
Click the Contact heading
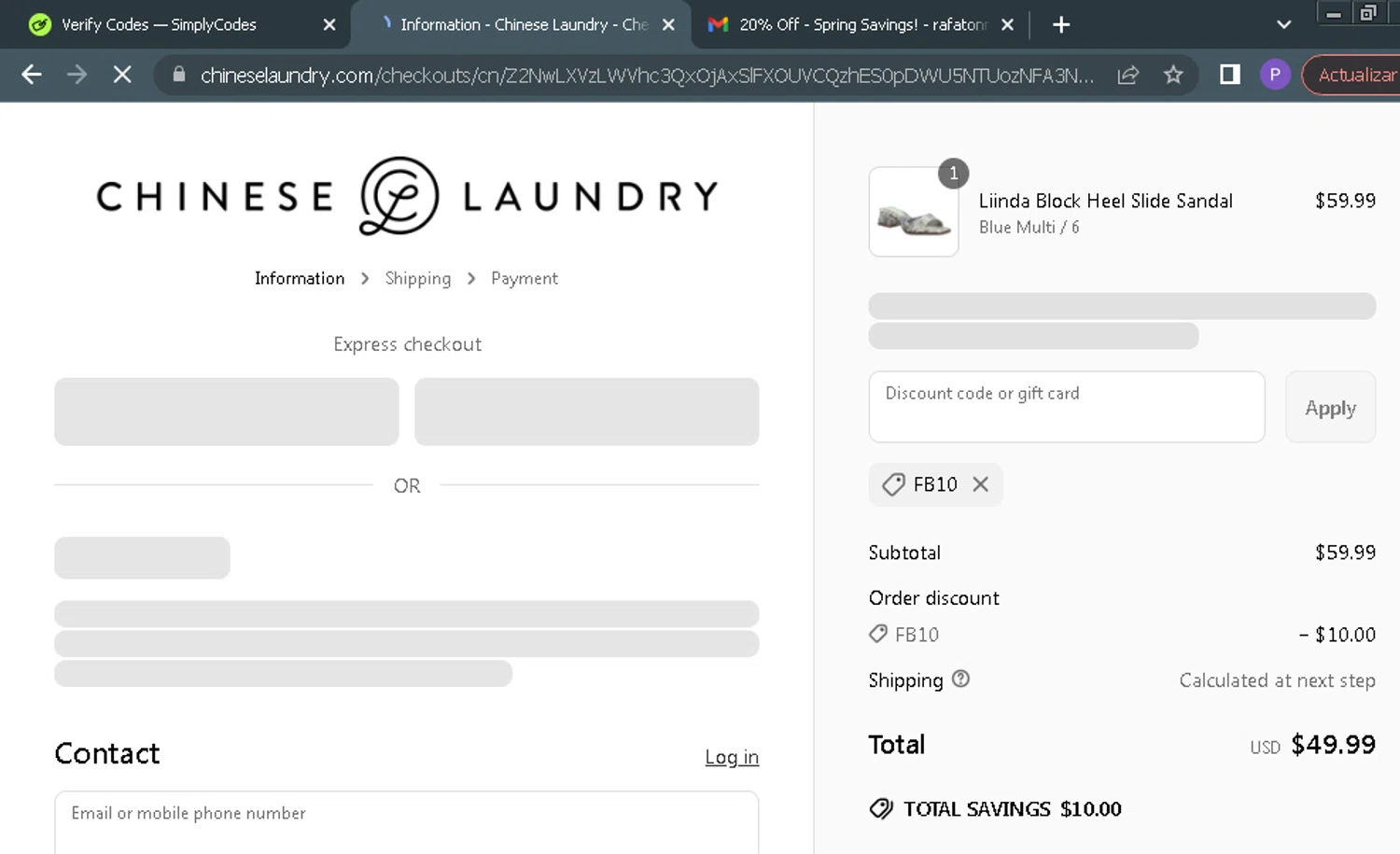(107, 753)
